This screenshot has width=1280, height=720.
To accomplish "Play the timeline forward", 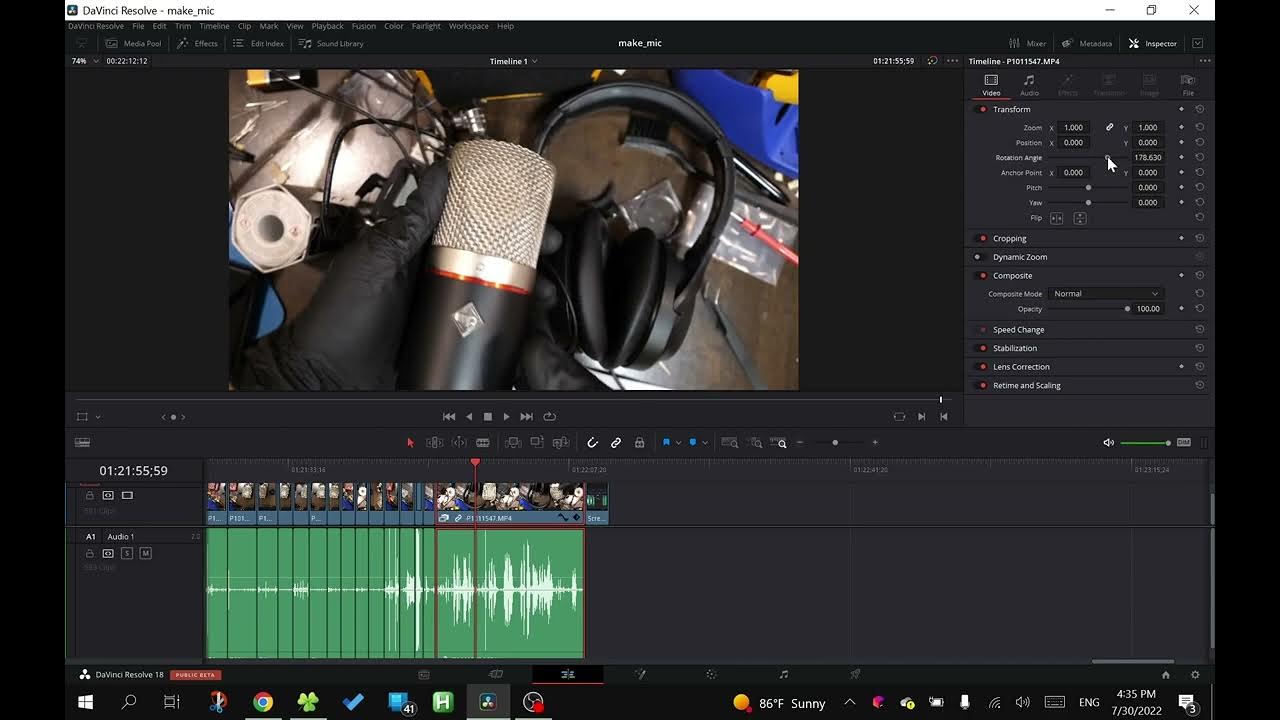I will pos(506,416).
